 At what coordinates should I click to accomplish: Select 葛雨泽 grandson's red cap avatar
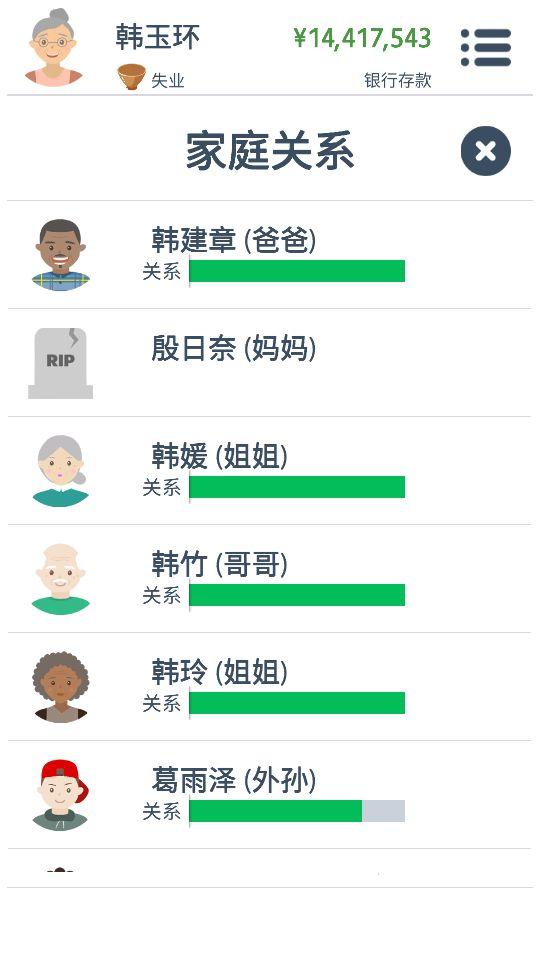pos(61,795)
